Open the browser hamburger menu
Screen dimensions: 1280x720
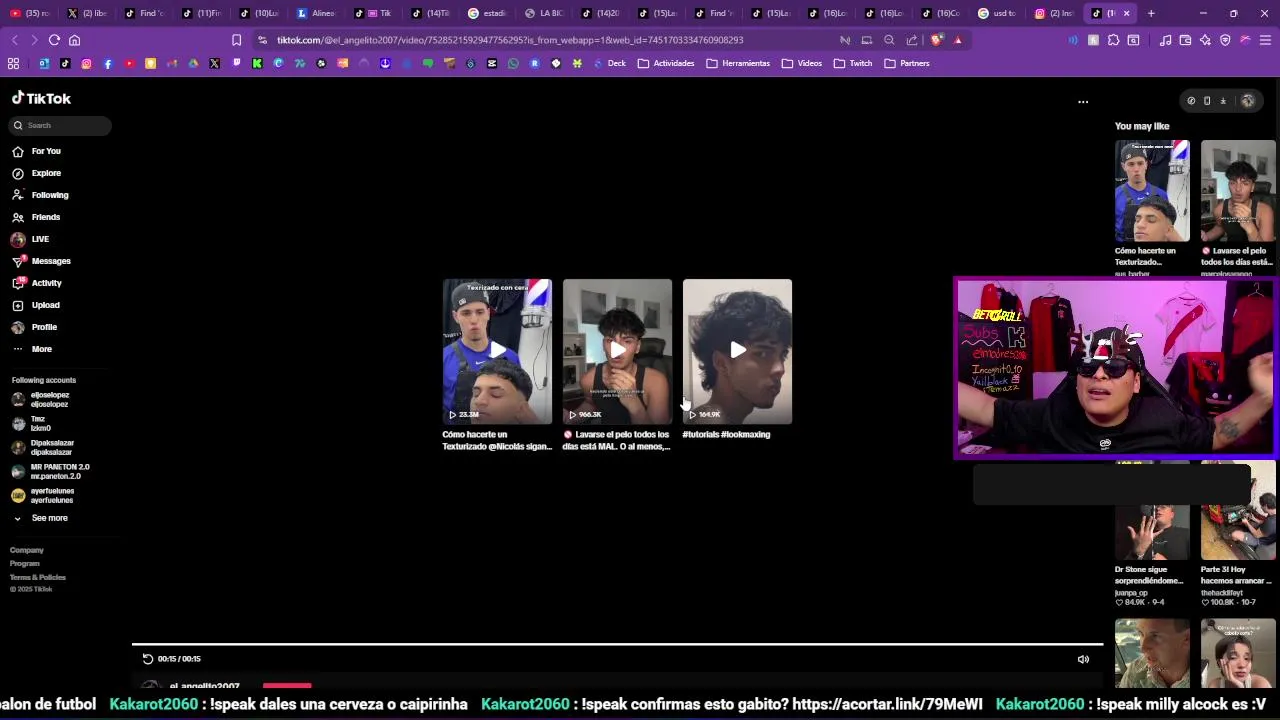1265,40
